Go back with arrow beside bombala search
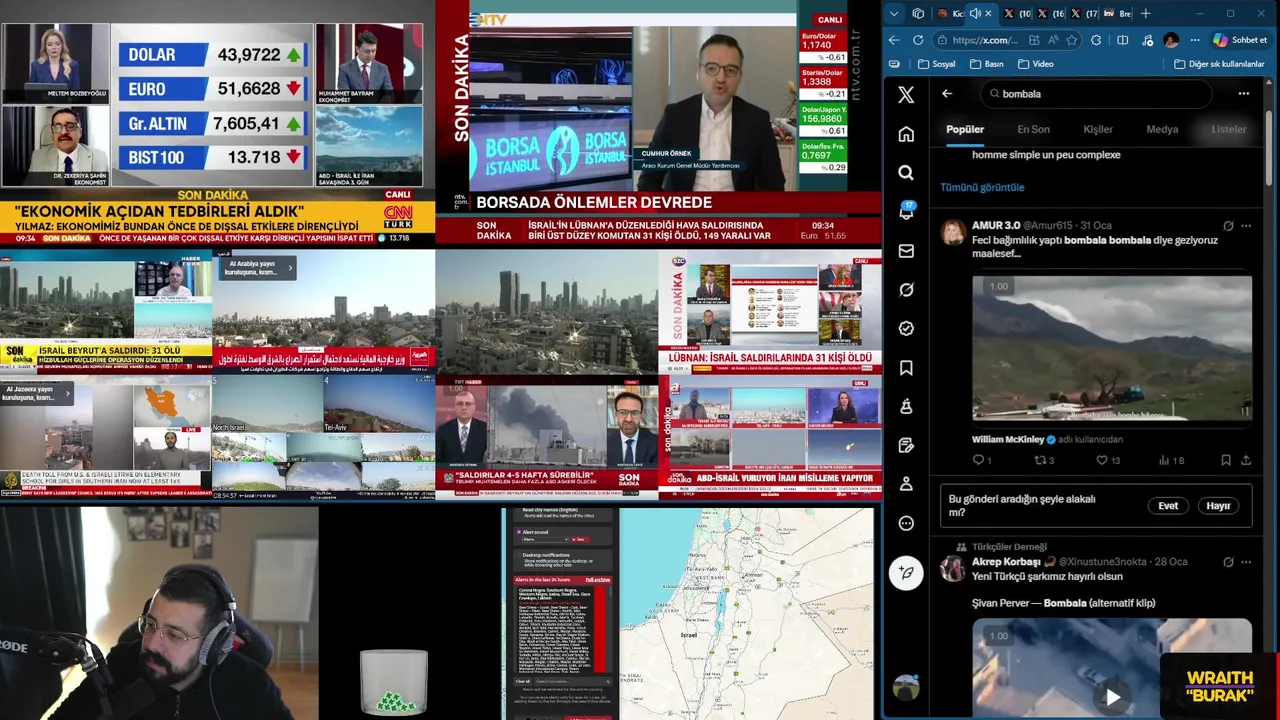Screen dimensions: 1280x720 click(947, 94)
